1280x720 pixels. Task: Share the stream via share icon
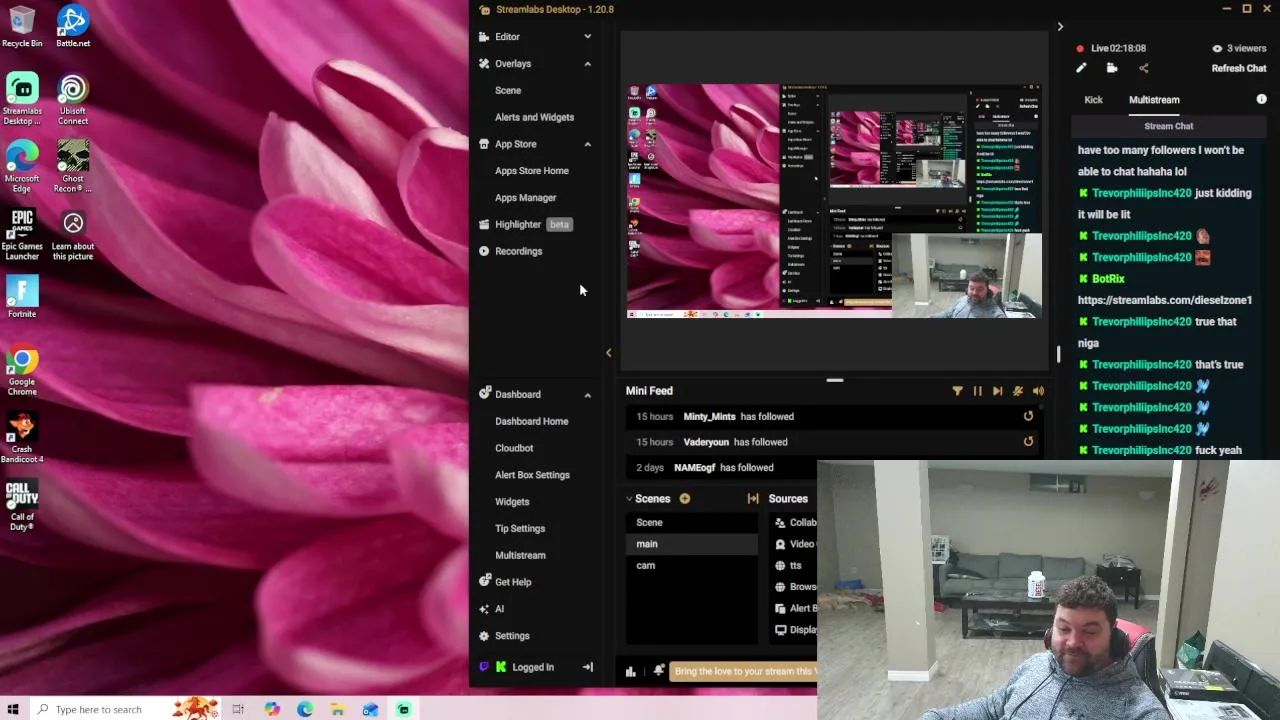pos(1144,68)
